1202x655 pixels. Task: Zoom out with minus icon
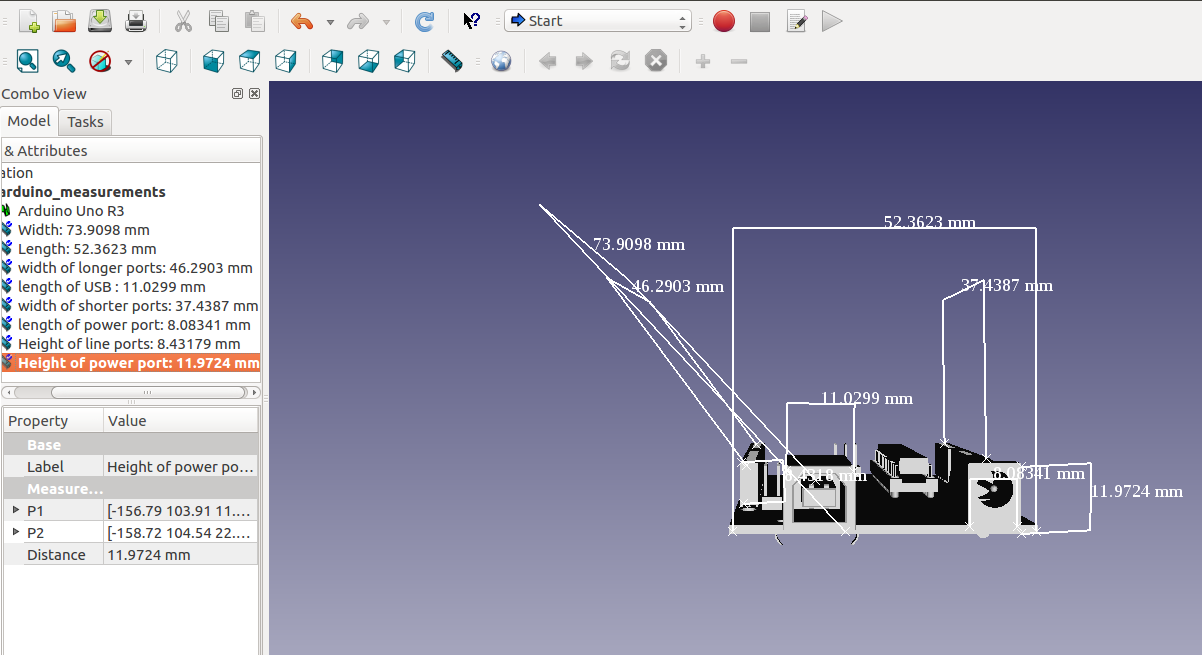click(739, 61)
